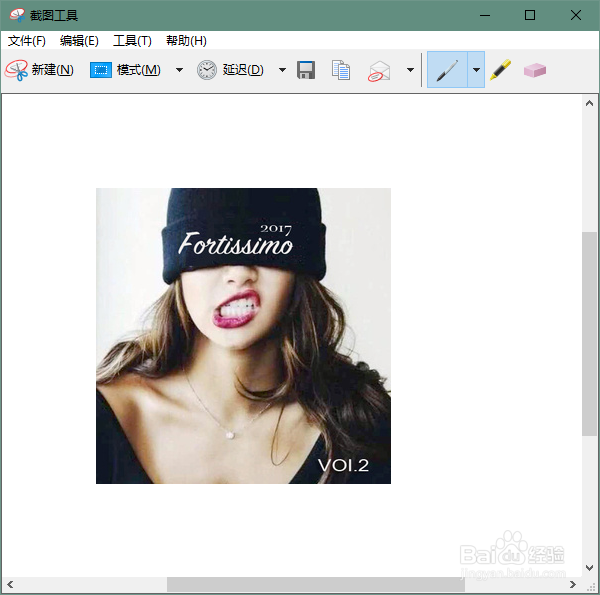Click the Delay (延迟) clock button
600x595 pixels.
230,70
